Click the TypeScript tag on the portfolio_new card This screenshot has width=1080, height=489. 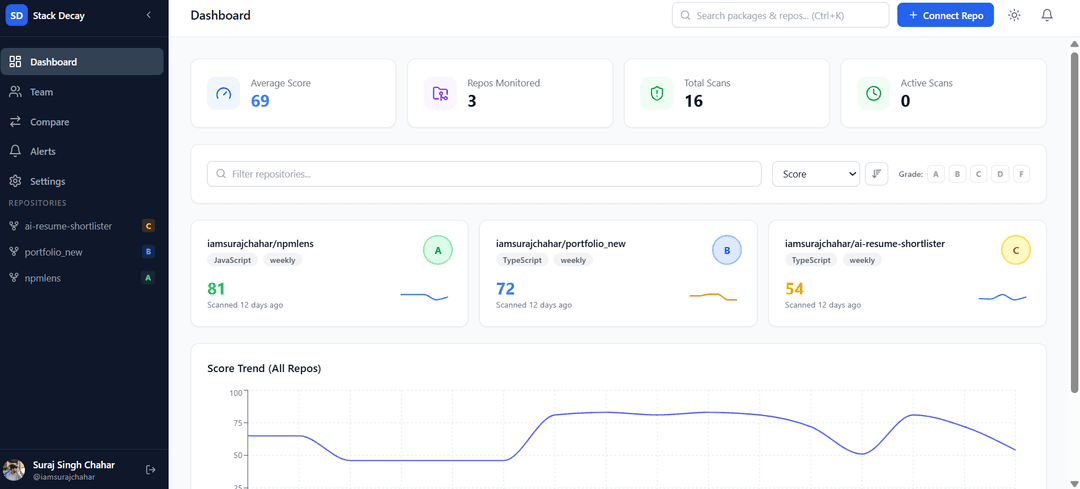(522, 260)
